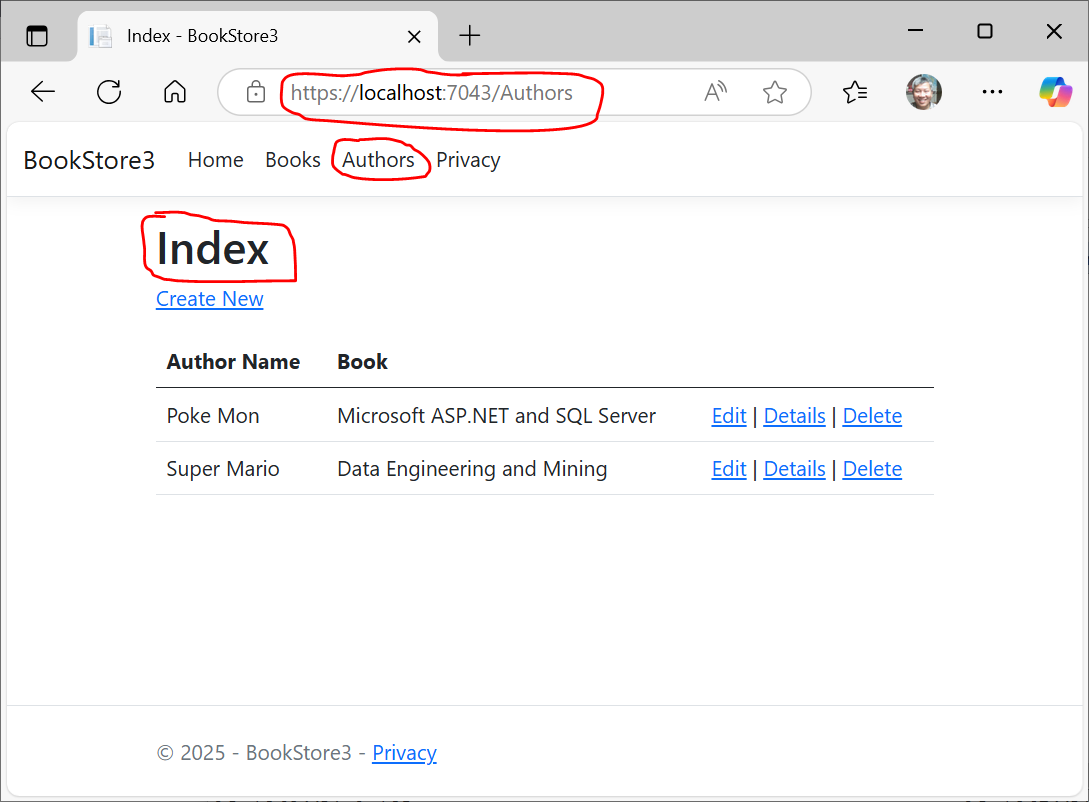Minimize the browser window

click(915, 31)
